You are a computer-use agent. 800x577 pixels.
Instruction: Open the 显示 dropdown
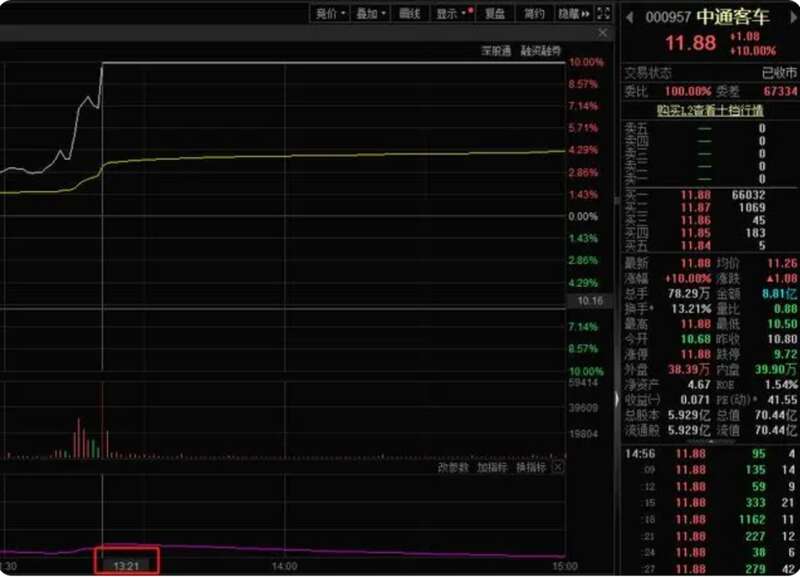453,14
